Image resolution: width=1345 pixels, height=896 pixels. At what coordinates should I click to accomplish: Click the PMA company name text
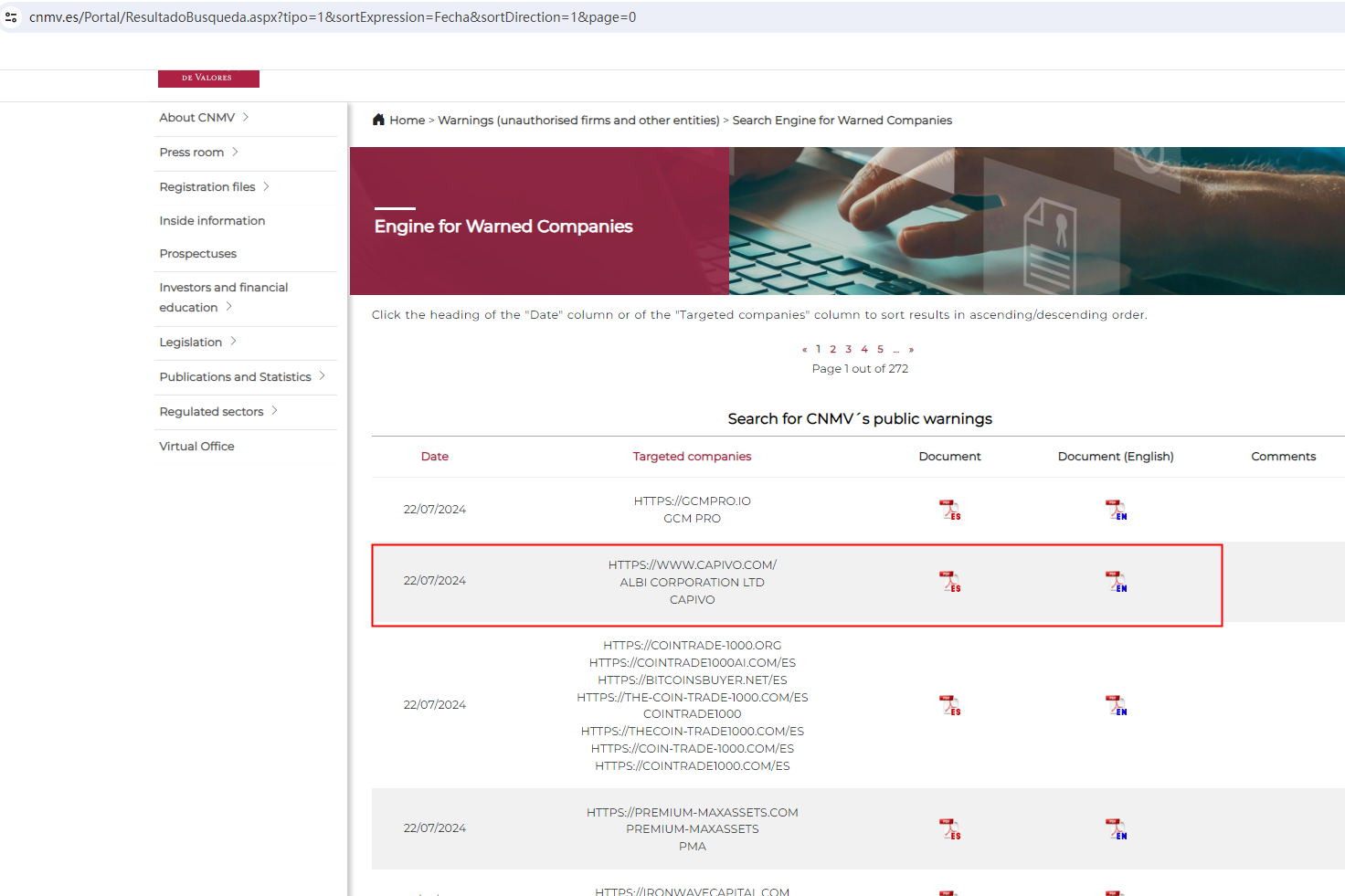coord(693,847)
